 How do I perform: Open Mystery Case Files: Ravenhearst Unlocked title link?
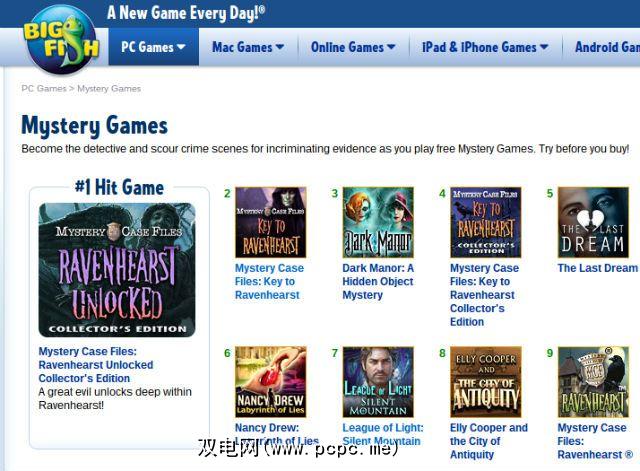[x=96, y=365]
